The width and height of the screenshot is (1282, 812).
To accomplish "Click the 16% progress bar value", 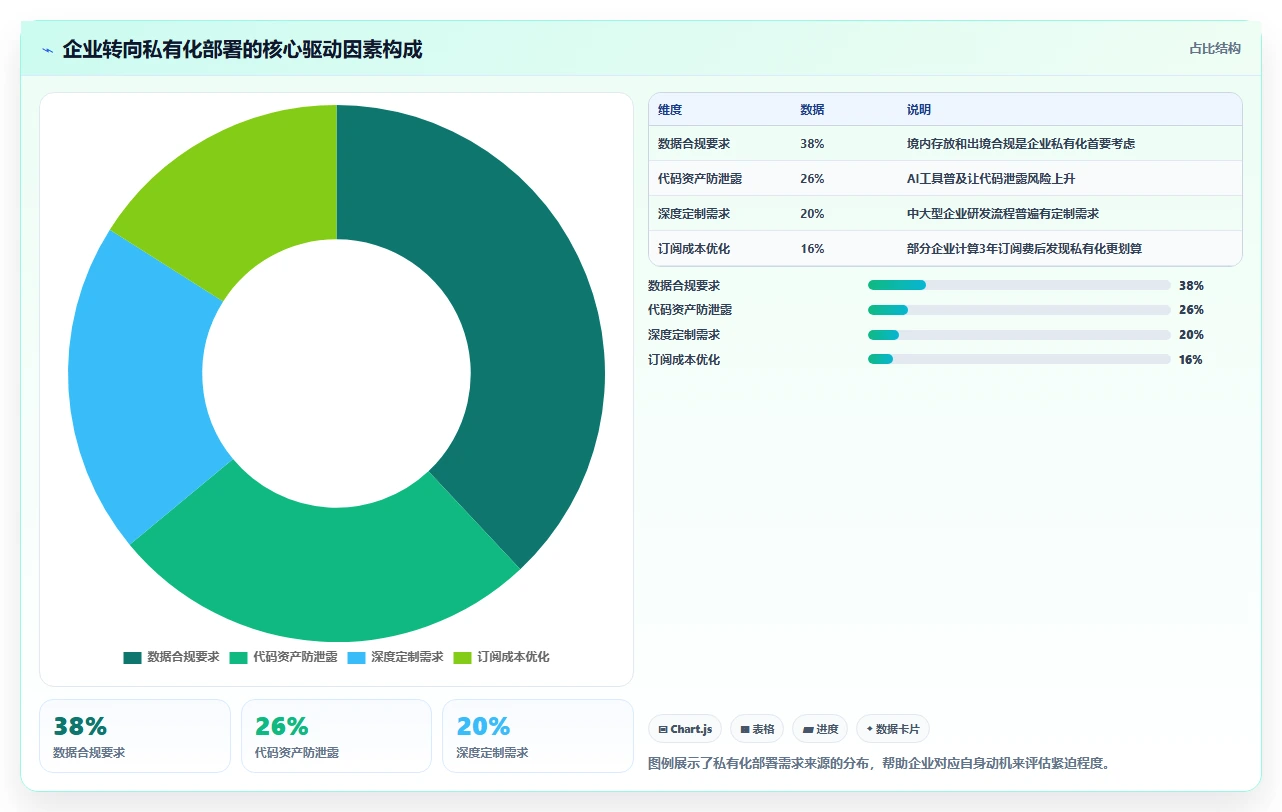I will 1191,360.
